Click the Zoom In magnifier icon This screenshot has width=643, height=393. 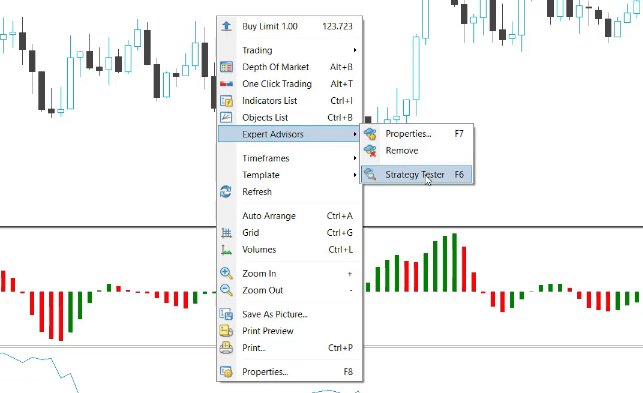point(226,273)
